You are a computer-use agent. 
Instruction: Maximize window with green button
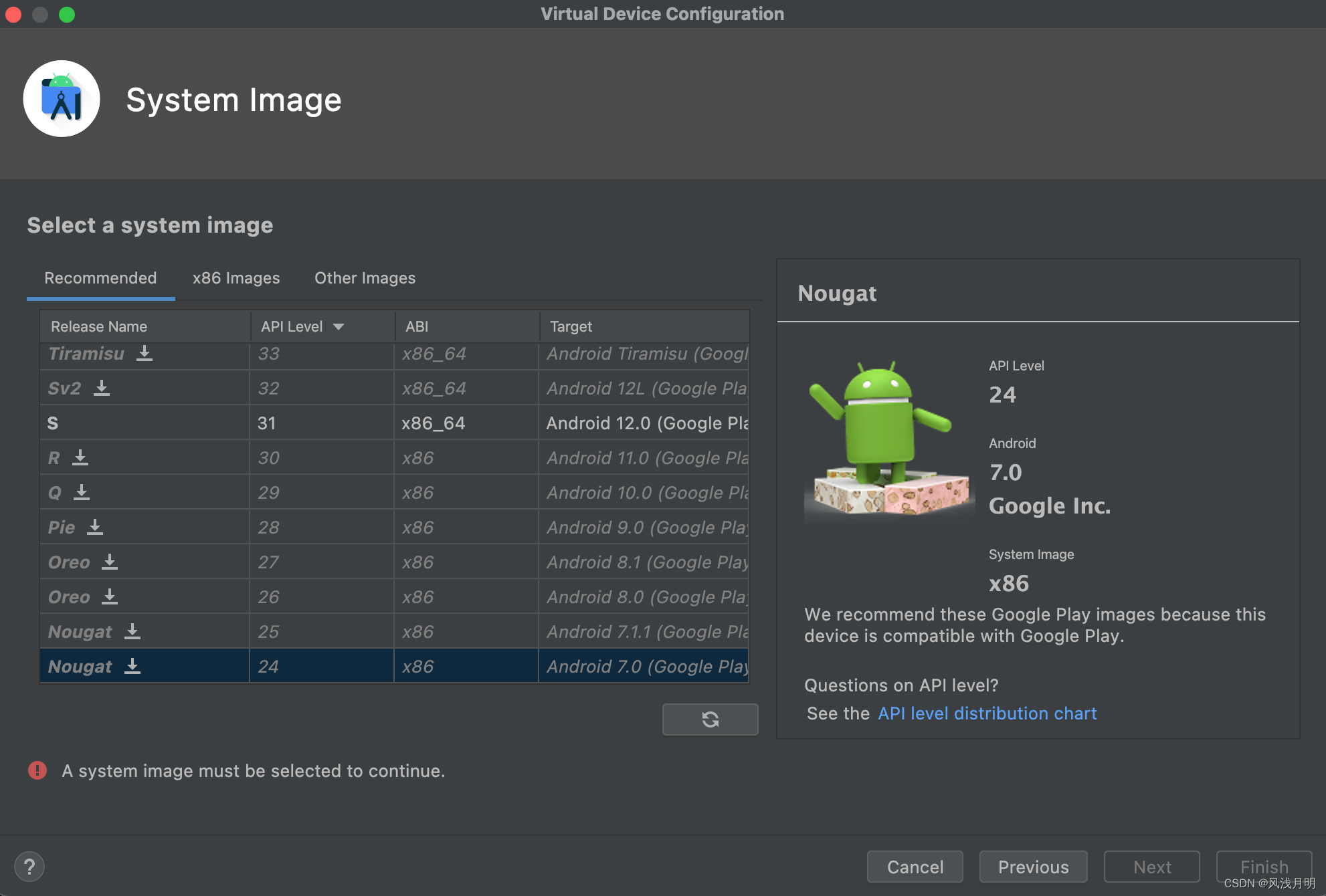click(67, 14)
